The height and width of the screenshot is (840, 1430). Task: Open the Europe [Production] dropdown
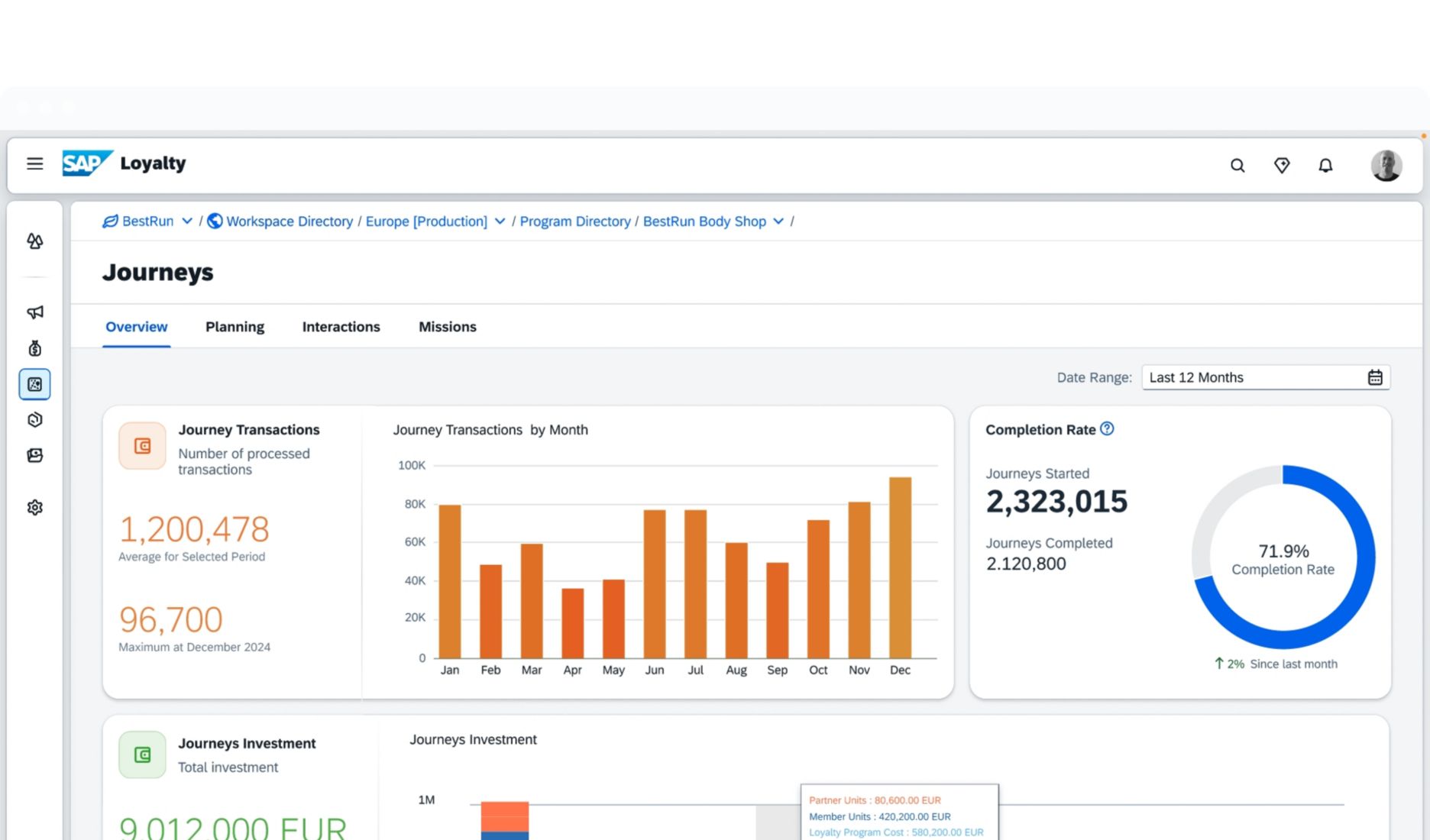[500, 221]
